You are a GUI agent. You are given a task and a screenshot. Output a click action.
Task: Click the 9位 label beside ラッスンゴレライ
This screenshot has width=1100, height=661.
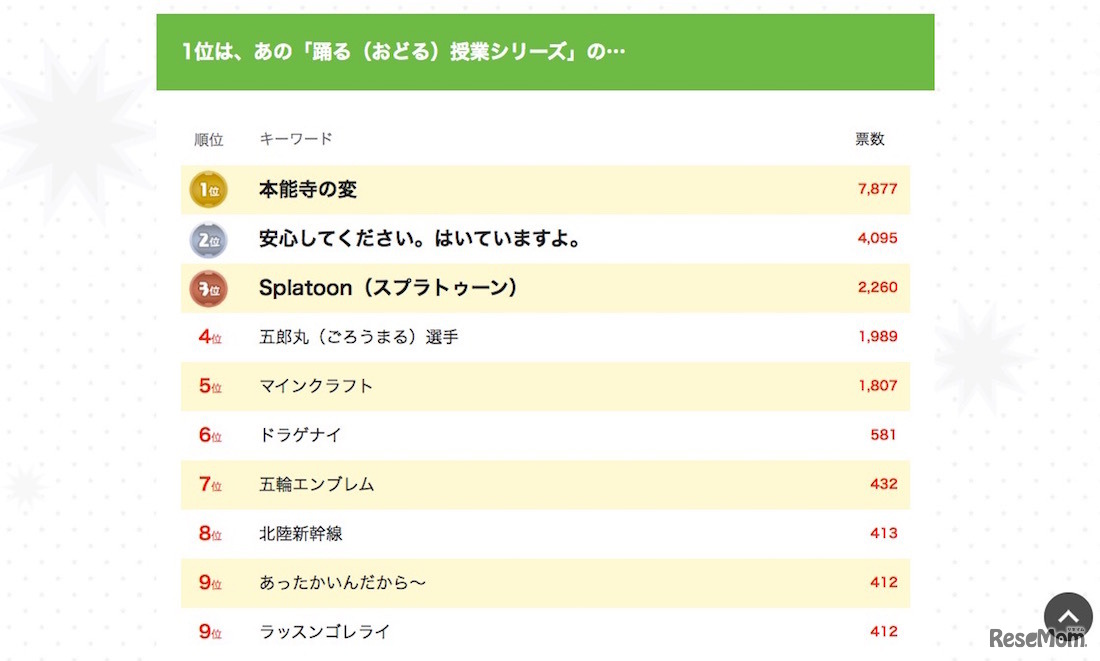[208, 632]
